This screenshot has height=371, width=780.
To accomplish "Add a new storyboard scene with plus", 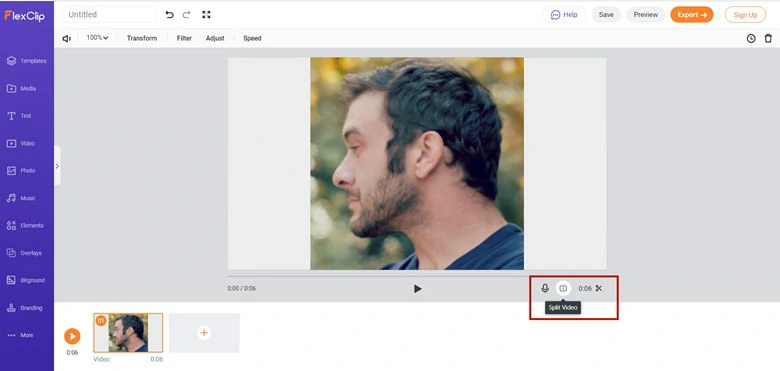I will (x=204, y=333).
